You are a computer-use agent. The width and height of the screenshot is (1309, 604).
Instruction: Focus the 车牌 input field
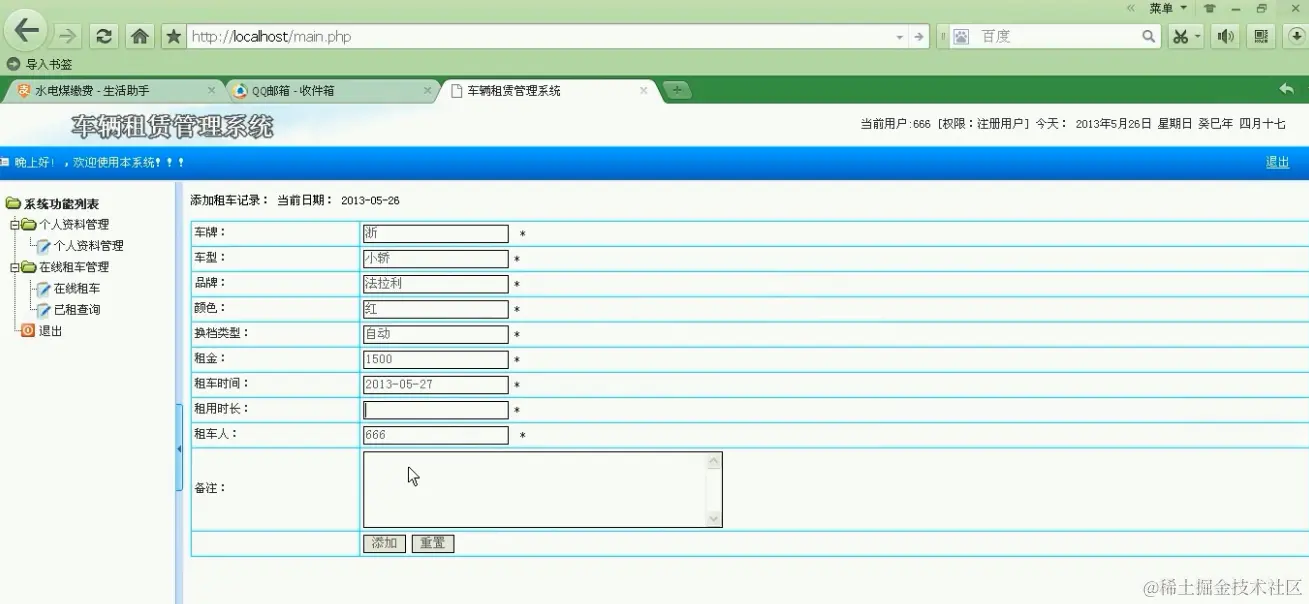click(436, 233)
